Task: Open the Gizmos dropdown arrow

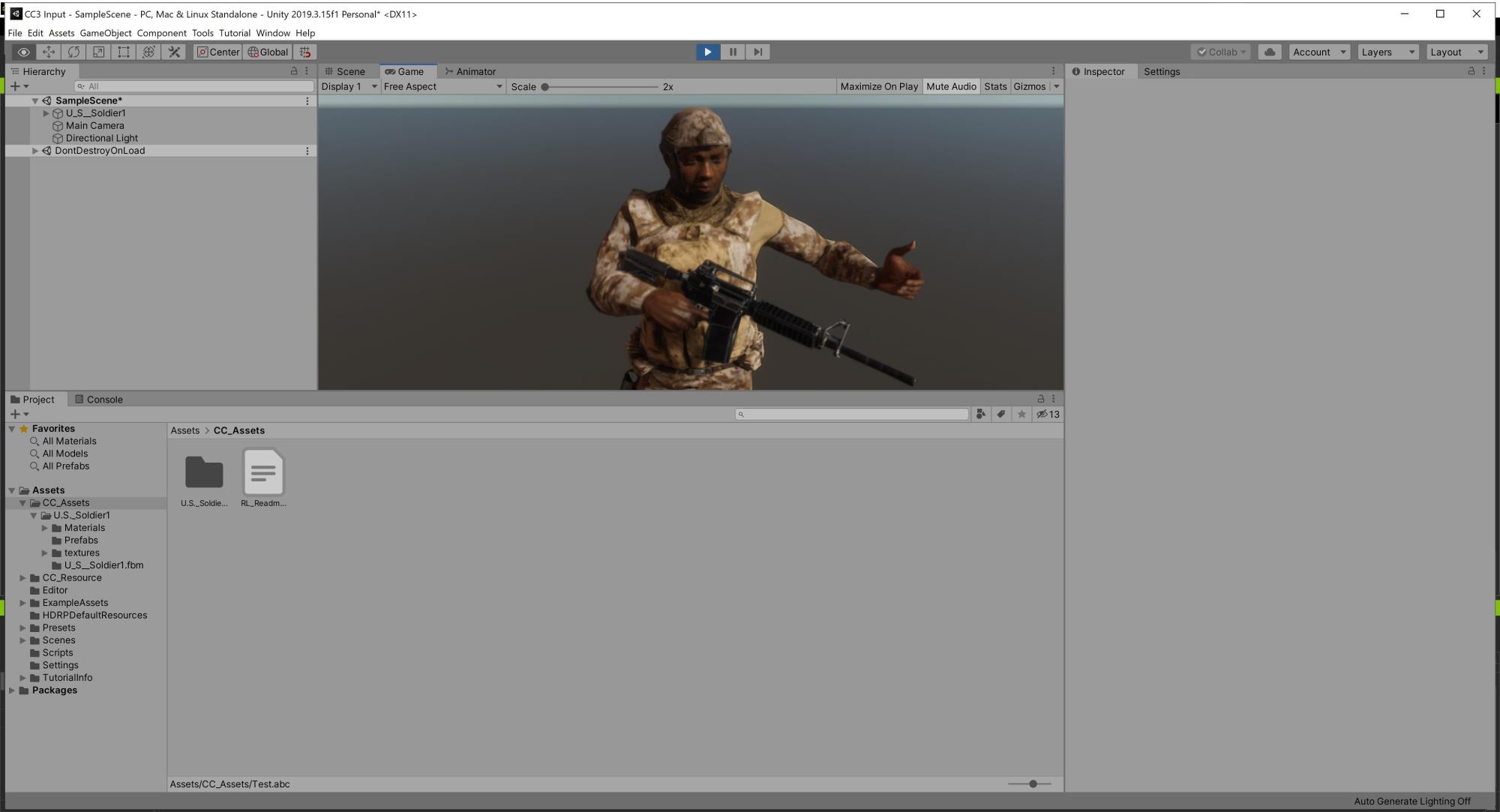Action: (1056, 86)
